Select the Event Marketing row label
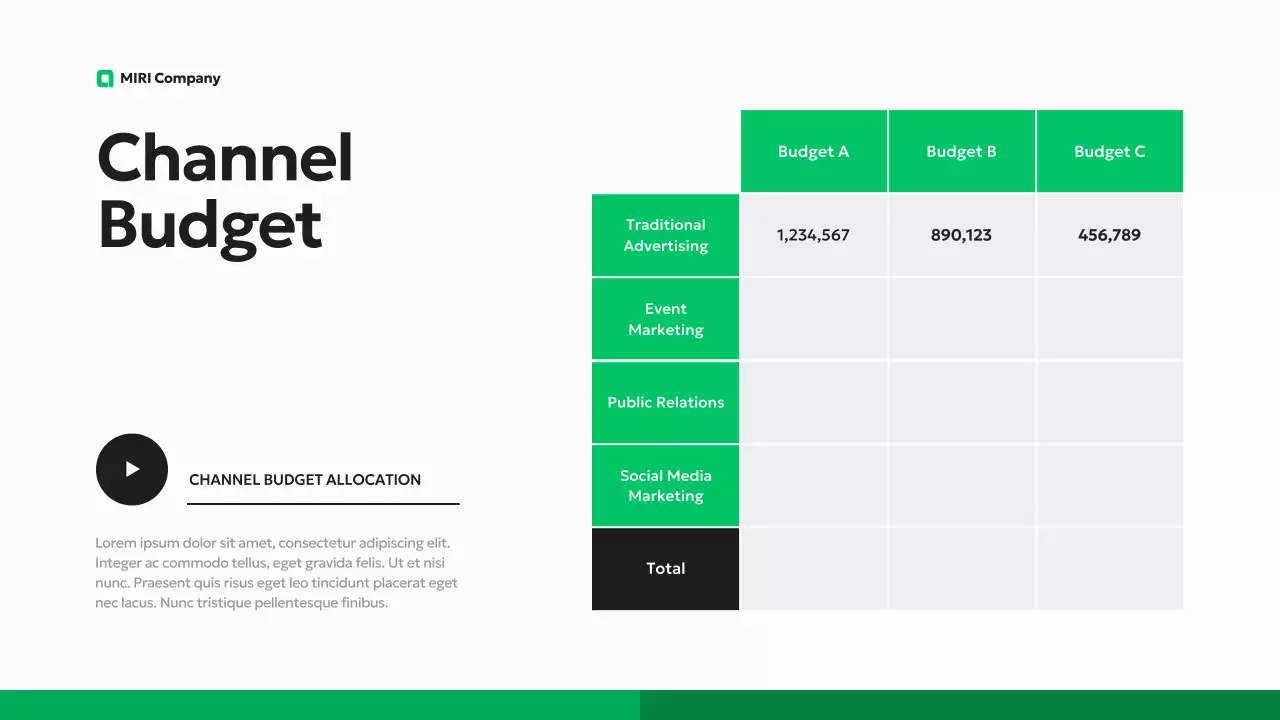Screen dimensions: 1280x720 [x=665, y=319]
